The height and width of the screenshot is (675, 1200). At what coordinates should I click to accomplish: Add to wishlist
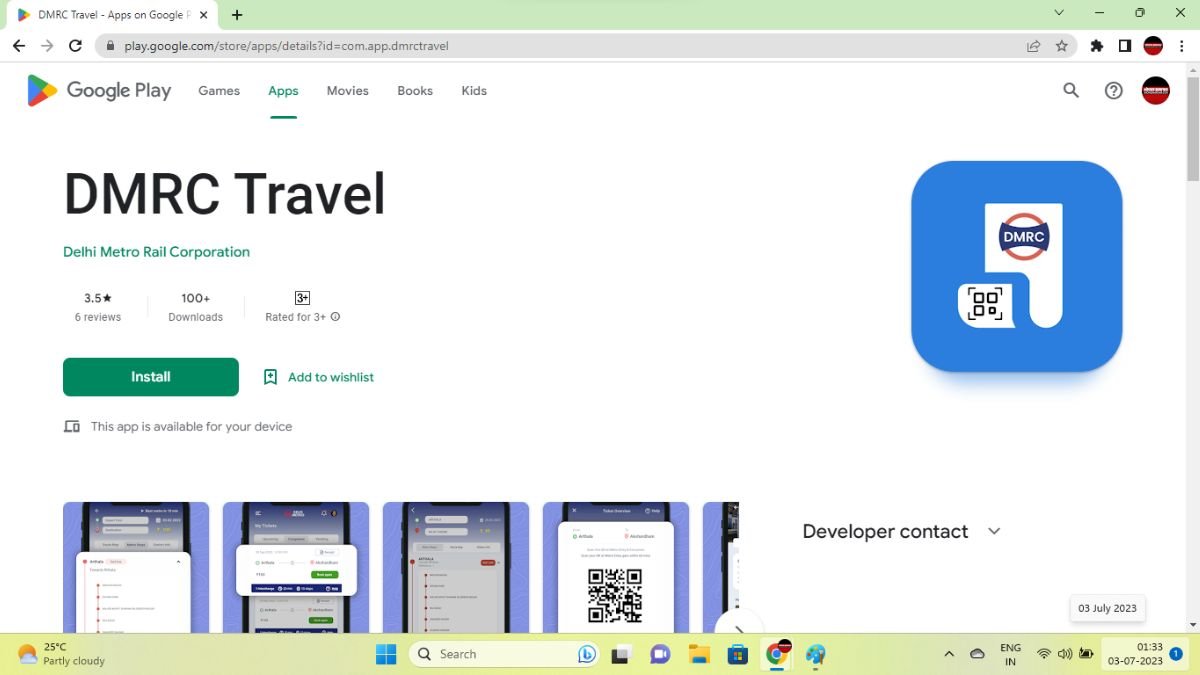coord(318,377)
